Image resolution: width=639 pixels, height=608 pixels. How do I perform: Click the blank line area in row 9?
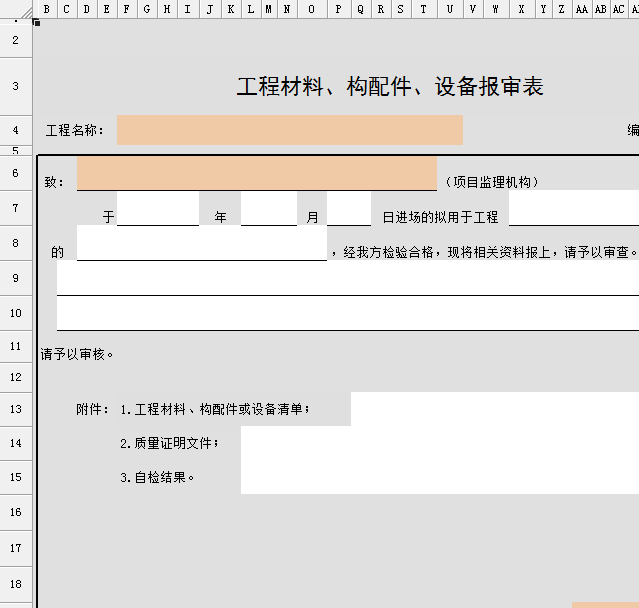[x=347, y=278]
